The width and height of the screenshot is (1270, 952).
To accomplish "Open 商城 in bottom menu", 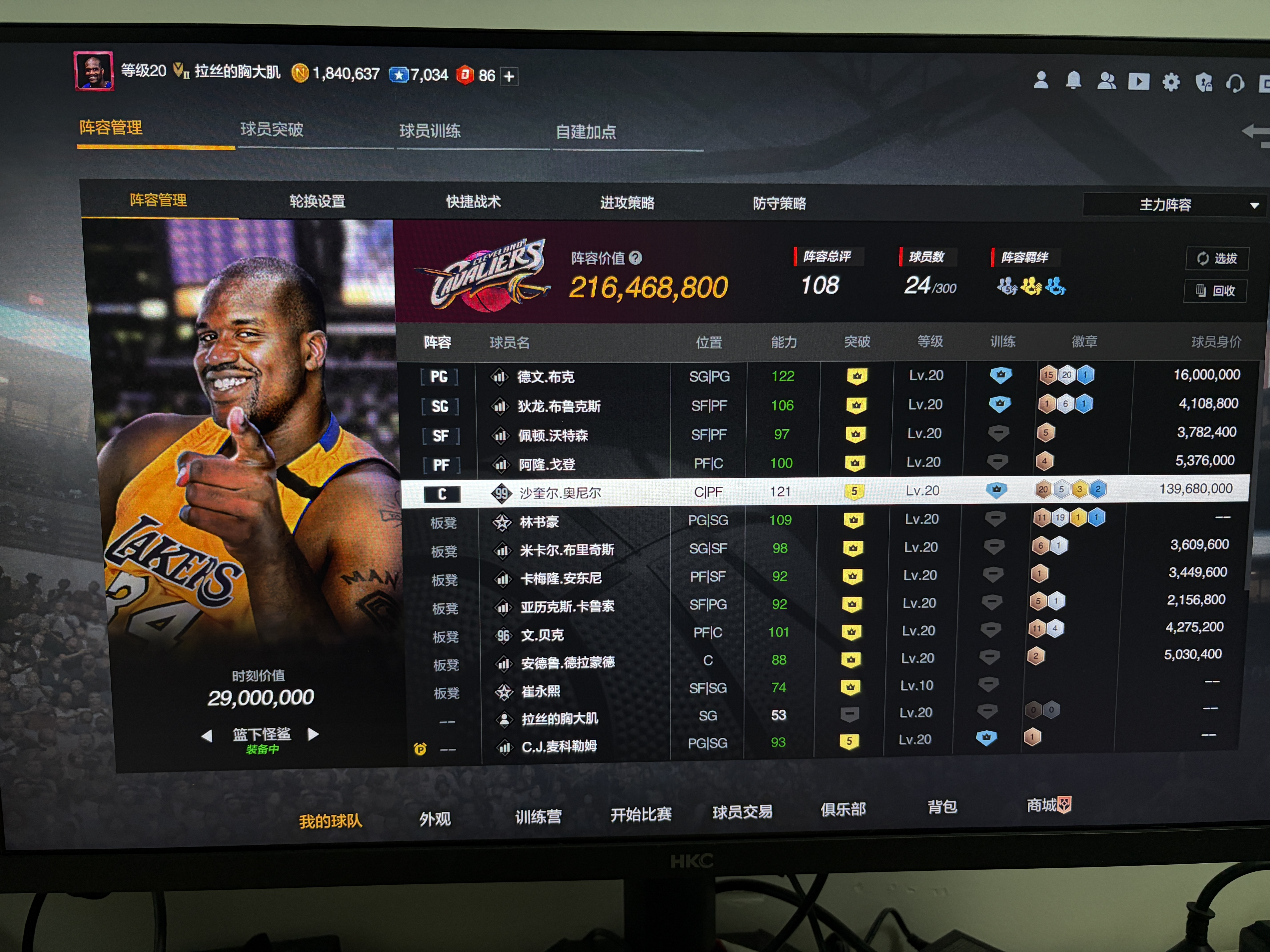I will point(1041,805).
